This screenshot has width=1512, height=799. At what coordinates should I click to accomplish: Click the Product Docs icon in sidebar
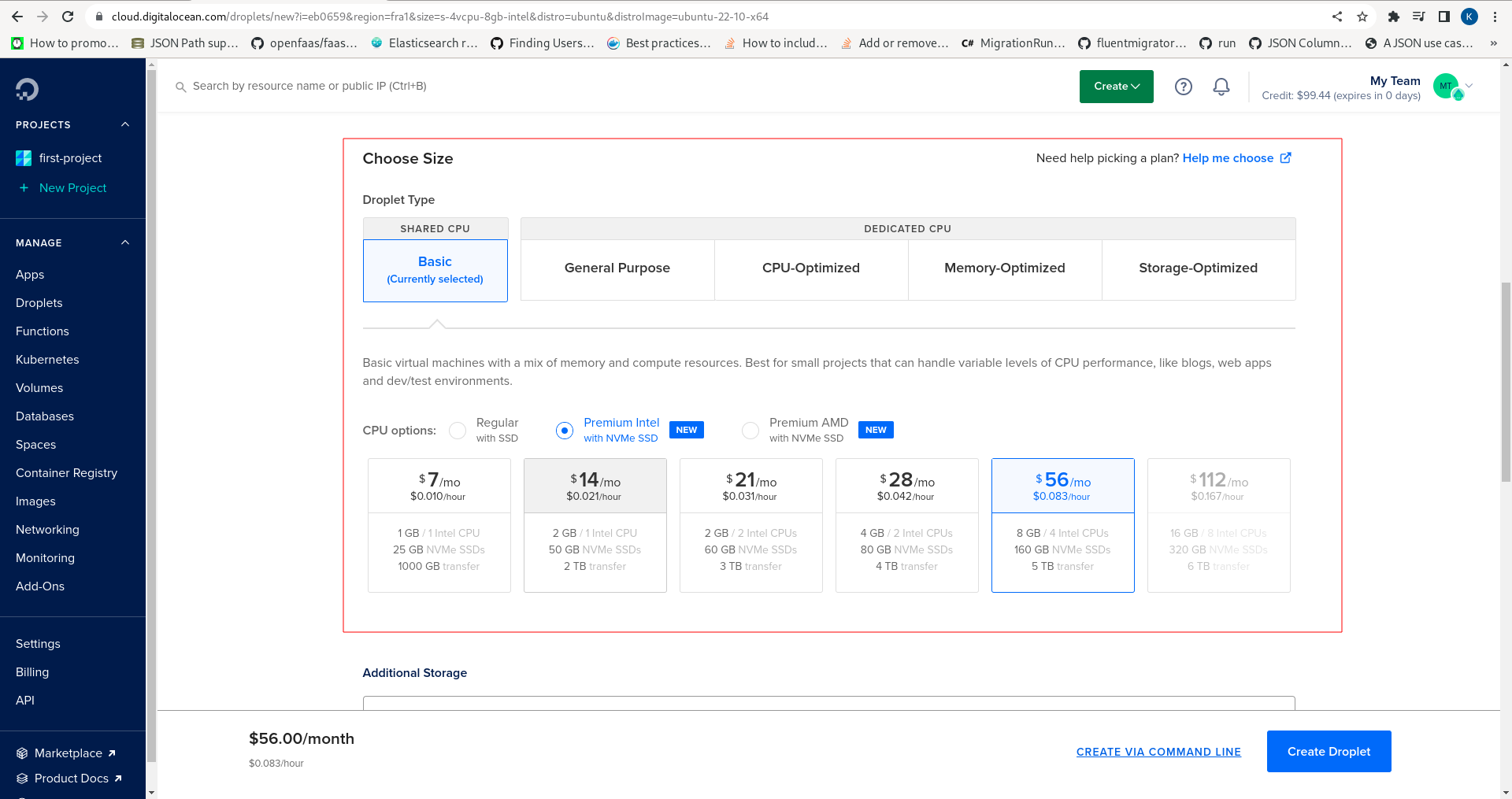click(x=22, y=779)
